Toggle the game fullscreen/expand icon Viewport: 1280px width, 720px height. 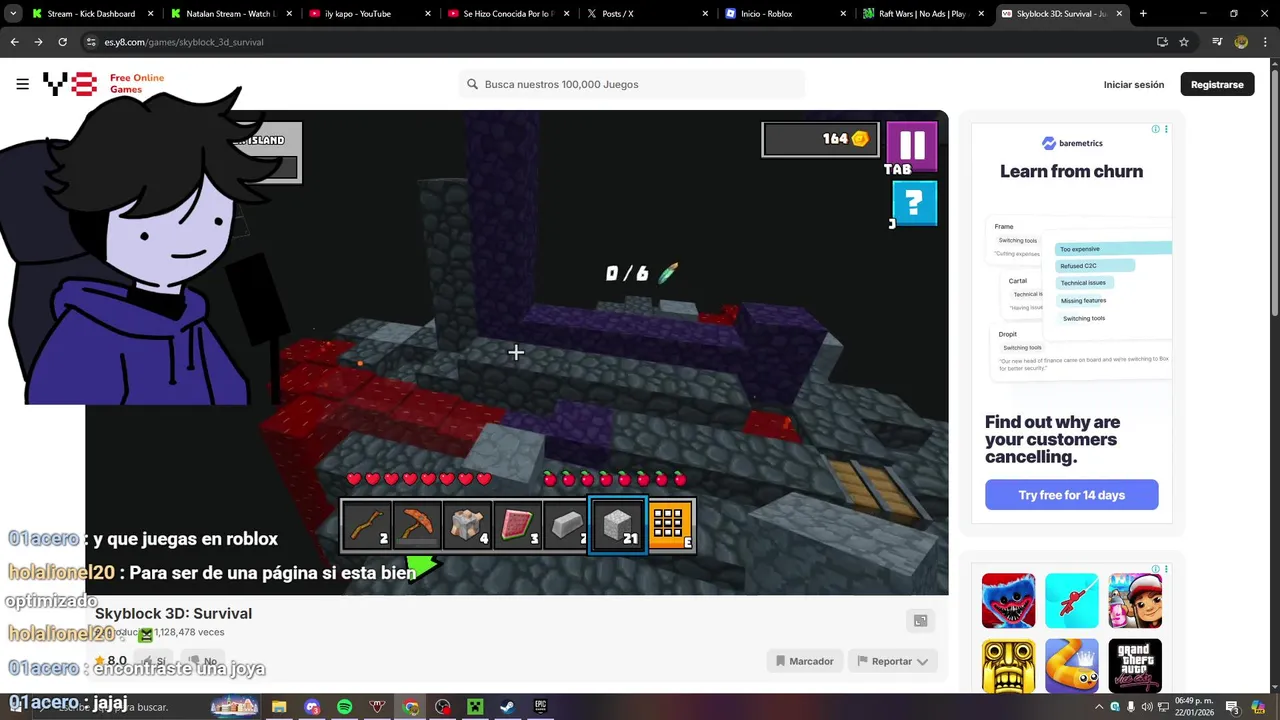click(x=920, y=620)
